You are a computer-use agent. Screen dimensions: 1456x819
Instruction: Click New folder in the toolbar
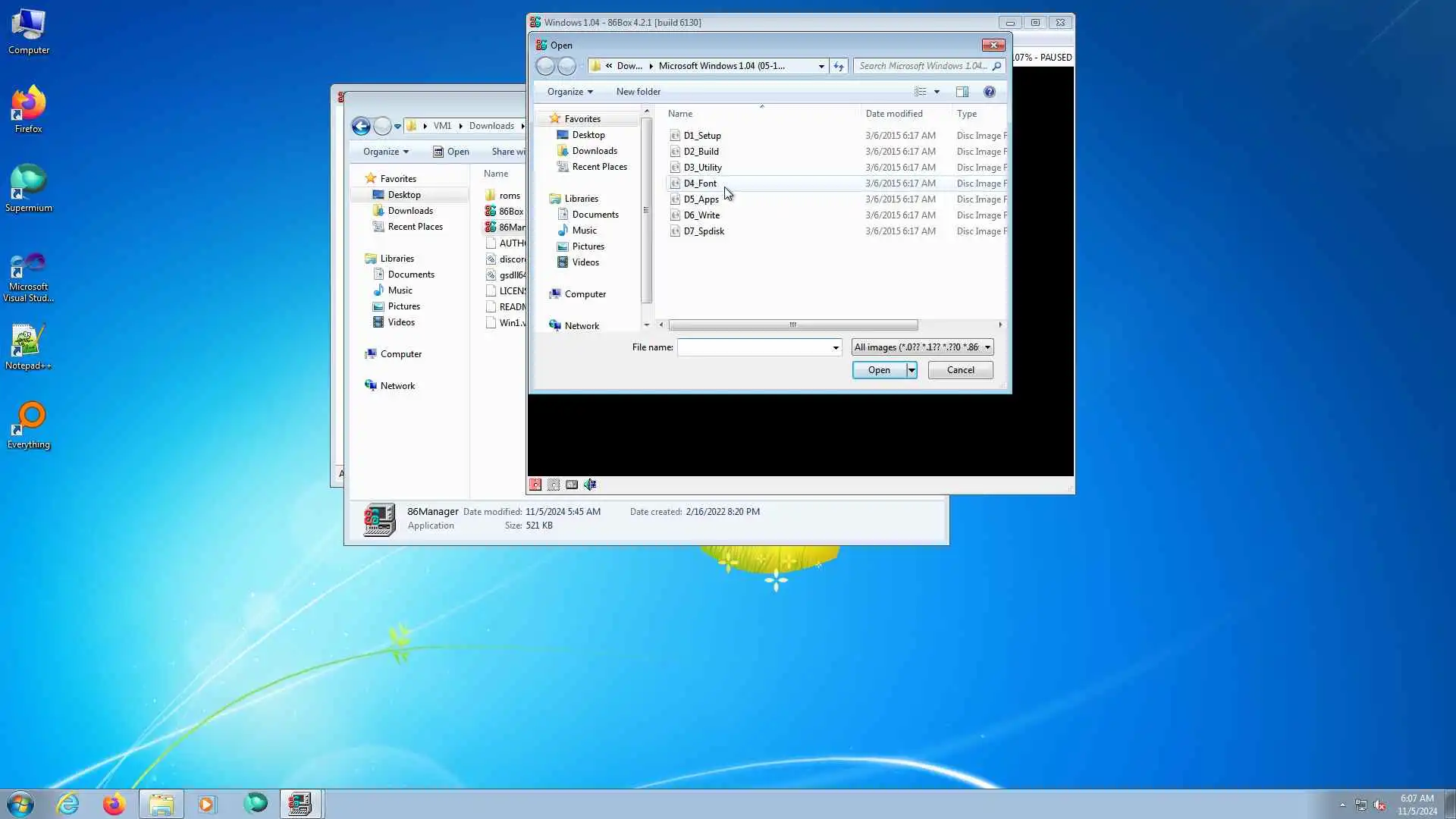click(x=638, y=92)
